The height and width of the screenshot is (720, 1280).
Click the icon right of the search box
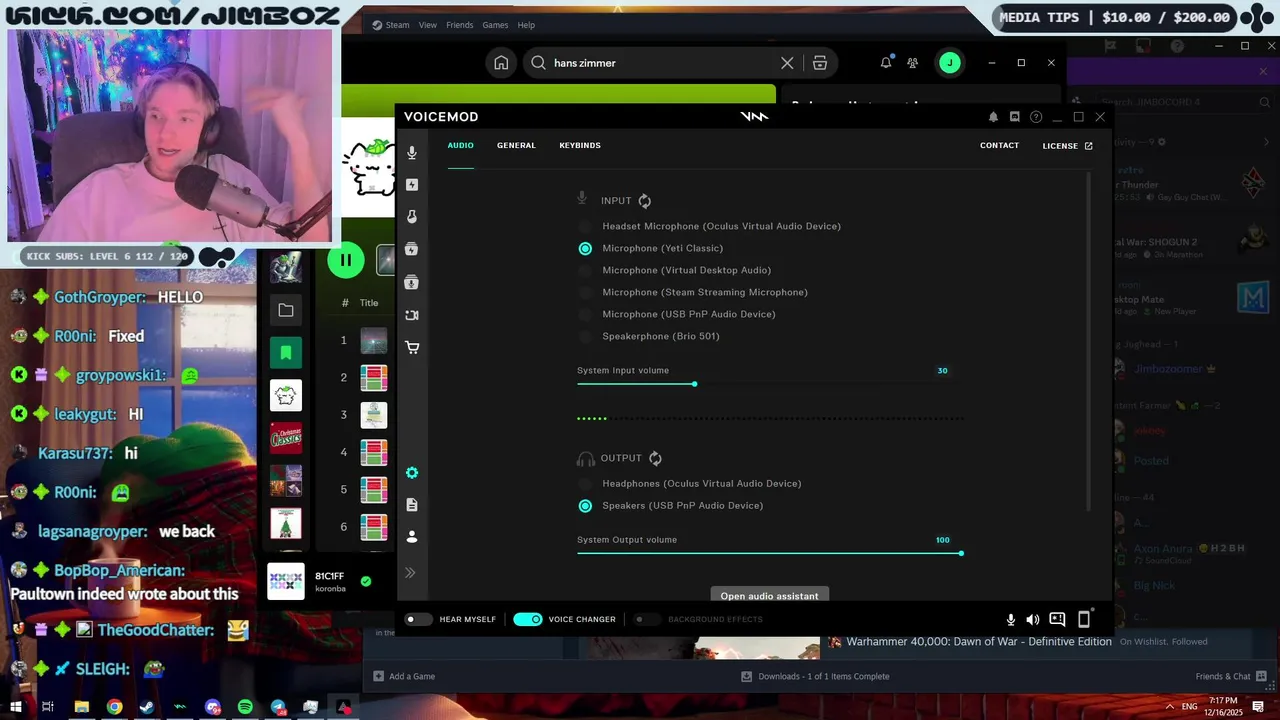820,63
